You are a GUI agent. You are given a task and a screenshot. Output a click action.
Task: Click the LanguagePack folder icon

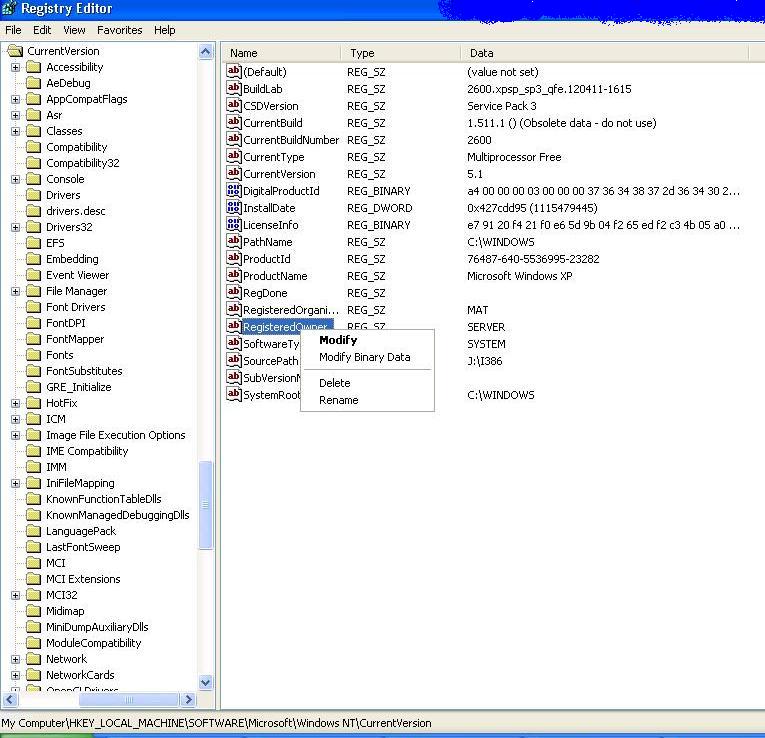(x=33, y=531)
